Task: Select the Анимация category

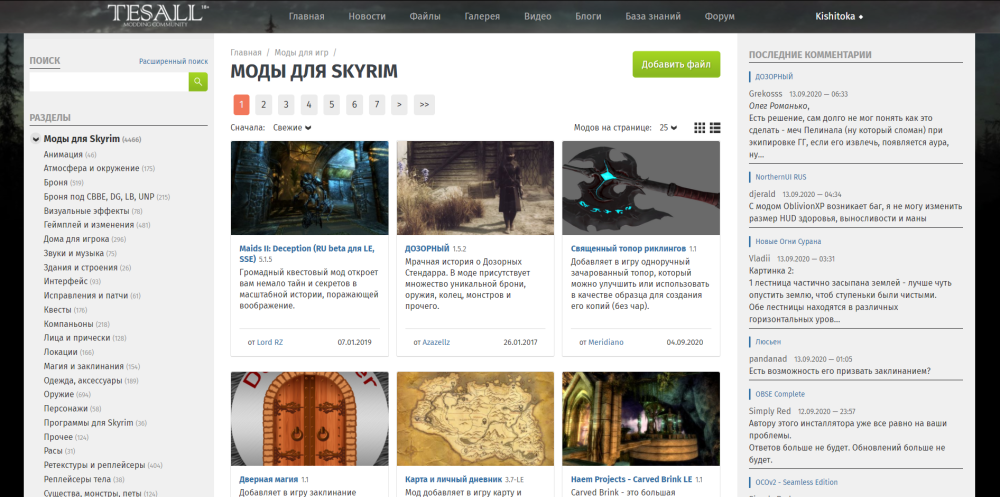Action: coord(63,154)
